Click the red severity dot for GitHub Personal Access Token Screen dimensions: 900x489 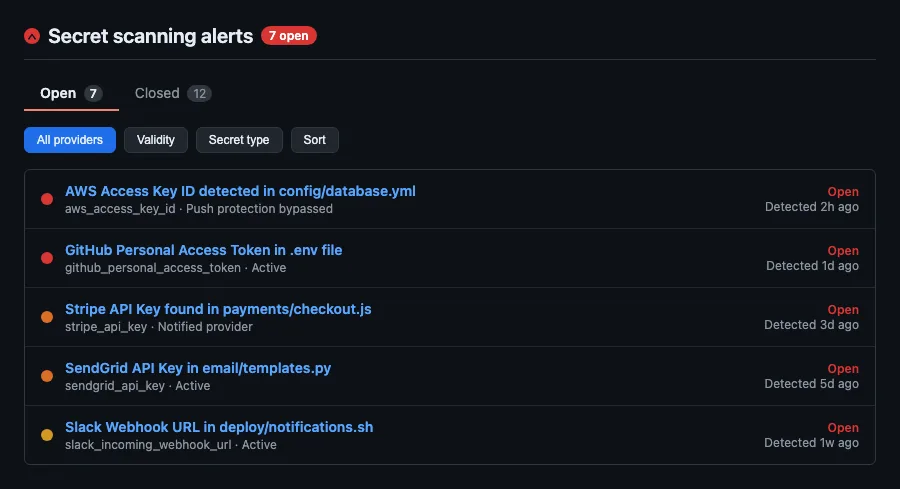(x=47, y=258)
